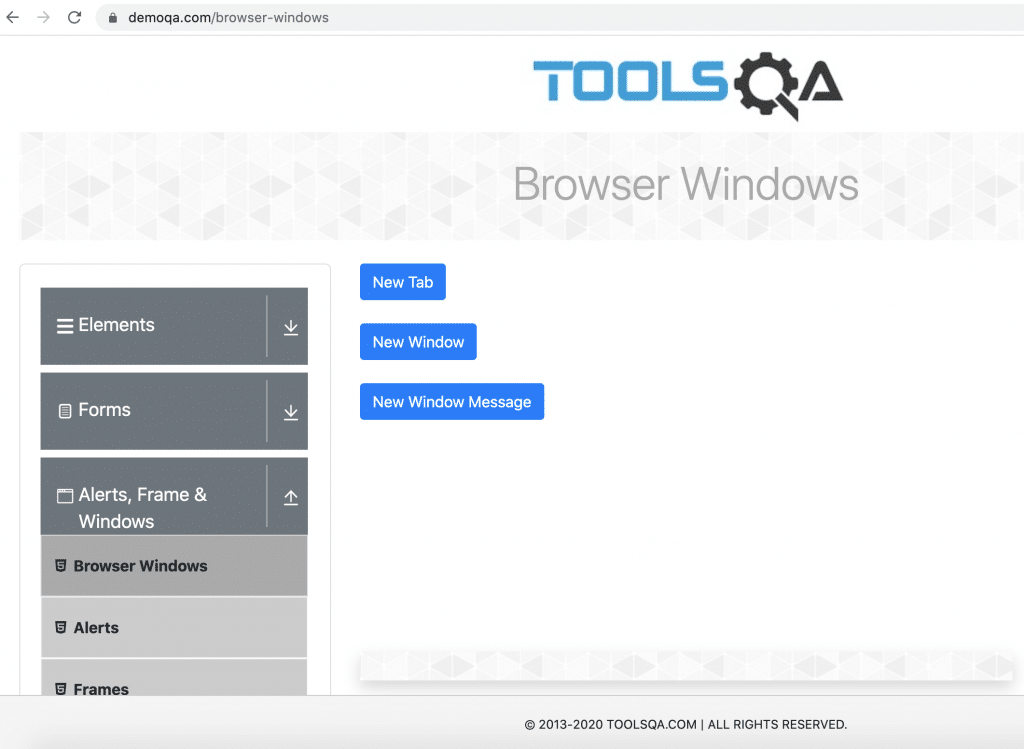Click the padlock icon in the address bar
The image size is (1024, 749).
click(114, 16)
